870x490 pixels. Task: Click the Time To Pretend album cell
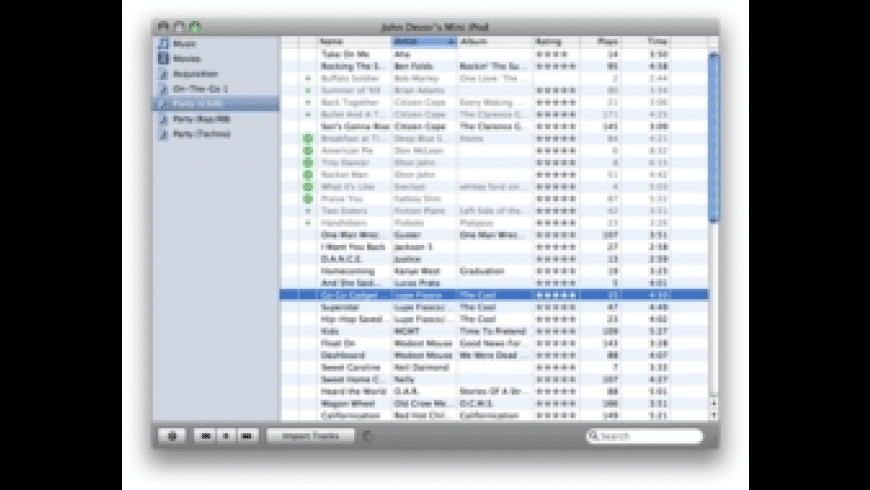pyautogui.click(x=493, y=331)
